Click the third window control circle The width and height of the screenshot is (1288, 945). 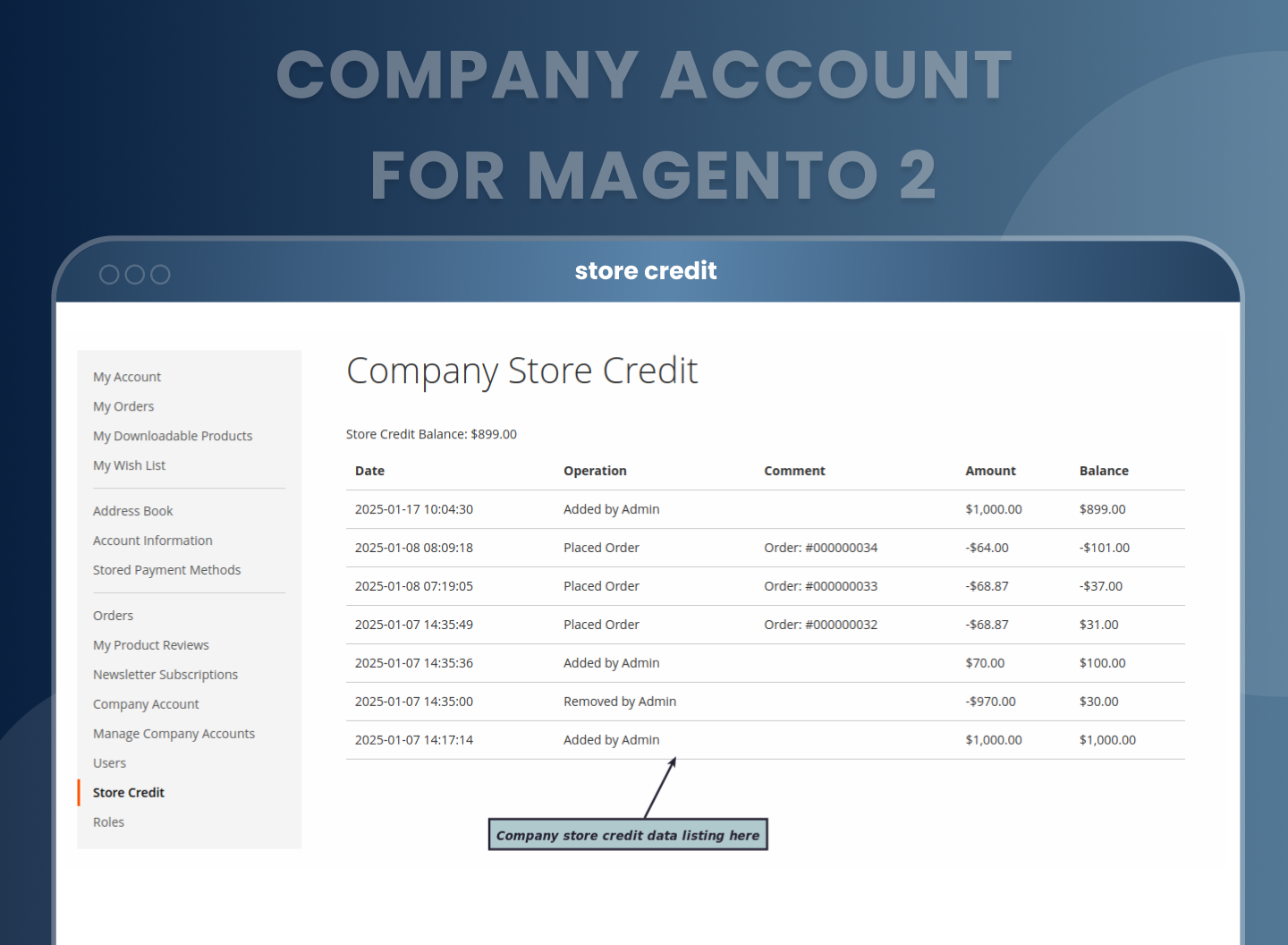[160, 275]
